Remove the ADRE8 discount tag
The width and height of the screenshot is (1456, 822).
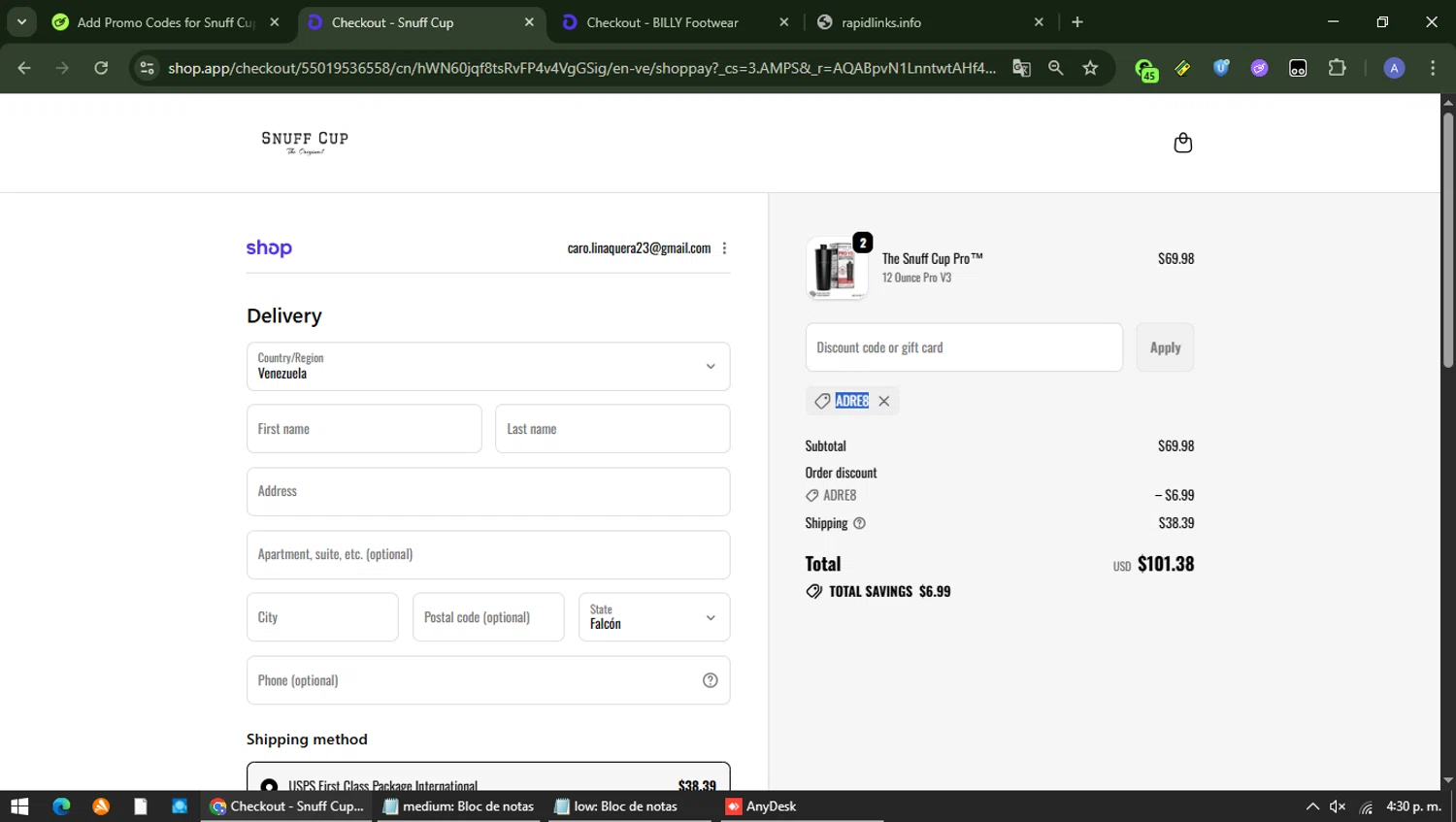(x=883, y=401)
